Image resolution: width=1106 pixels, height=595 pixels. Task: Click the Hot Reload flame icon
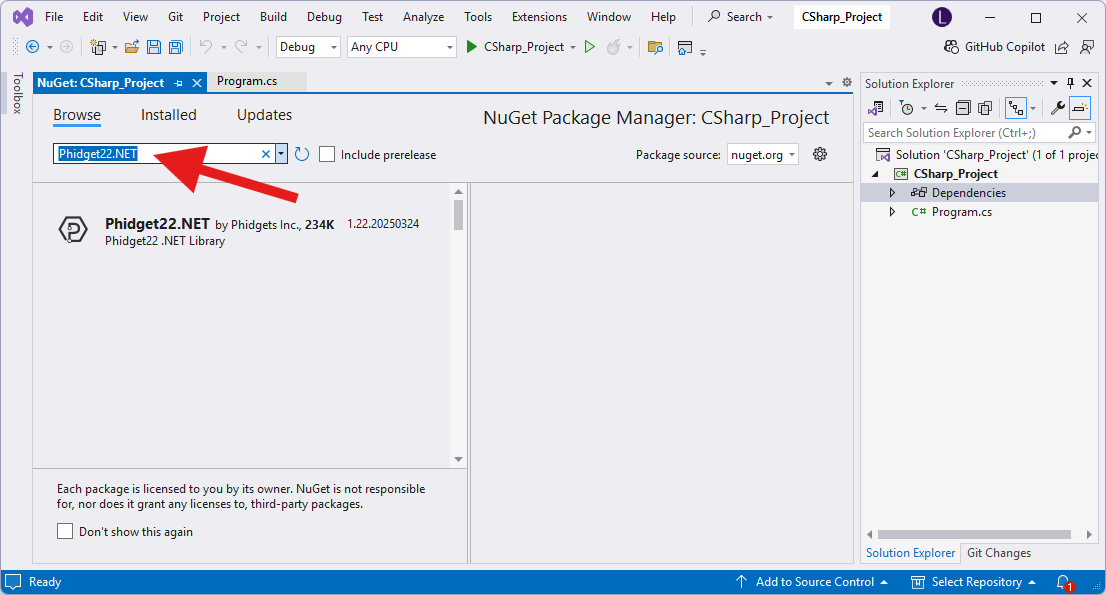tap(614, 47)
